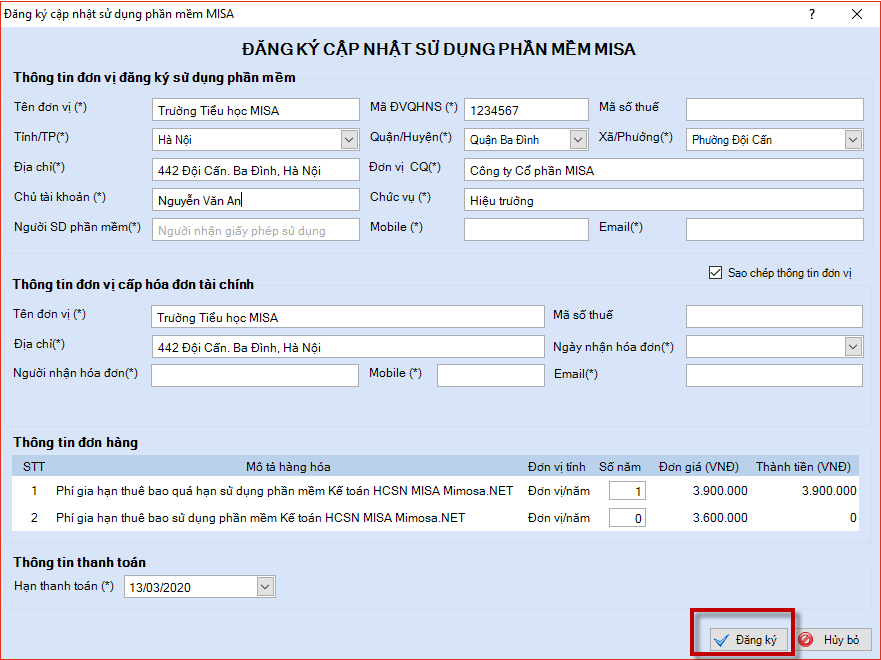Screen dimensions: 881x660
Task: Open the Quận/Huyện dropdown
Action: (x=578, y=140)
